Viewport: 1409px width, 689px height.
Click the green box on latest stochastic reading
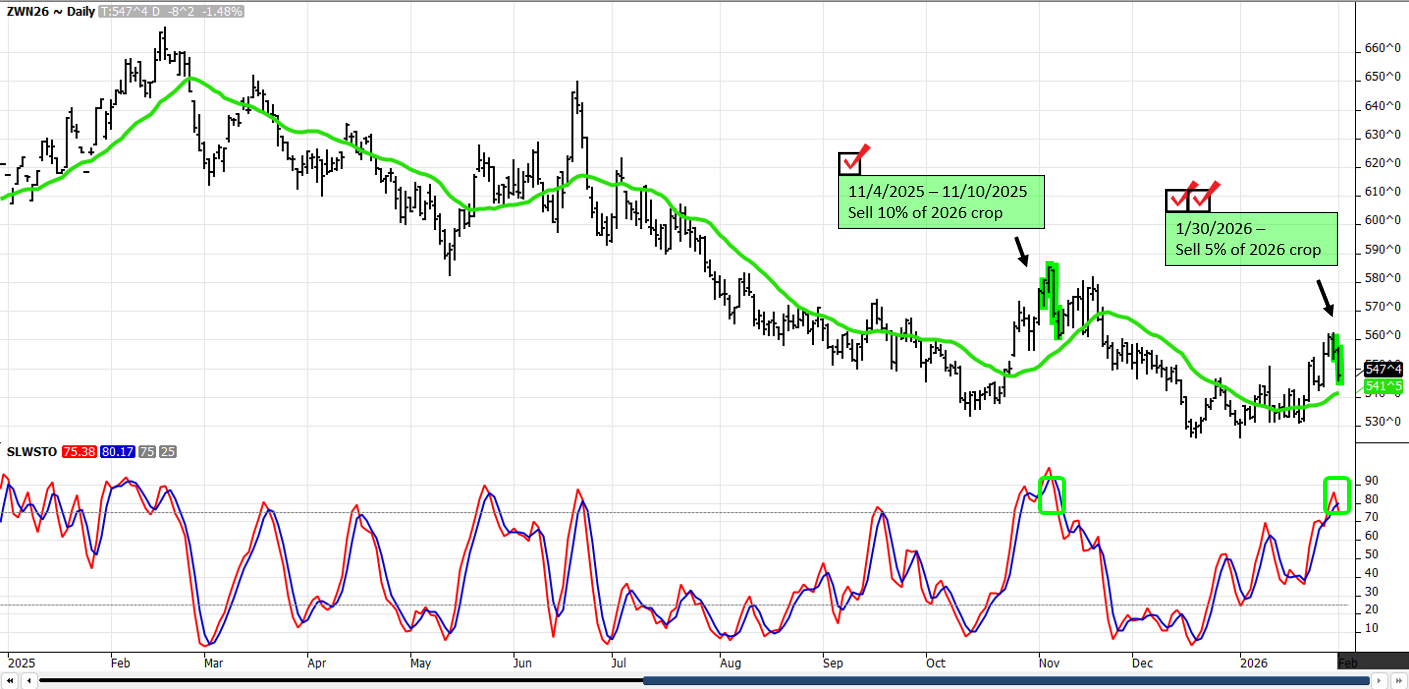click(x=1337, y=496)
